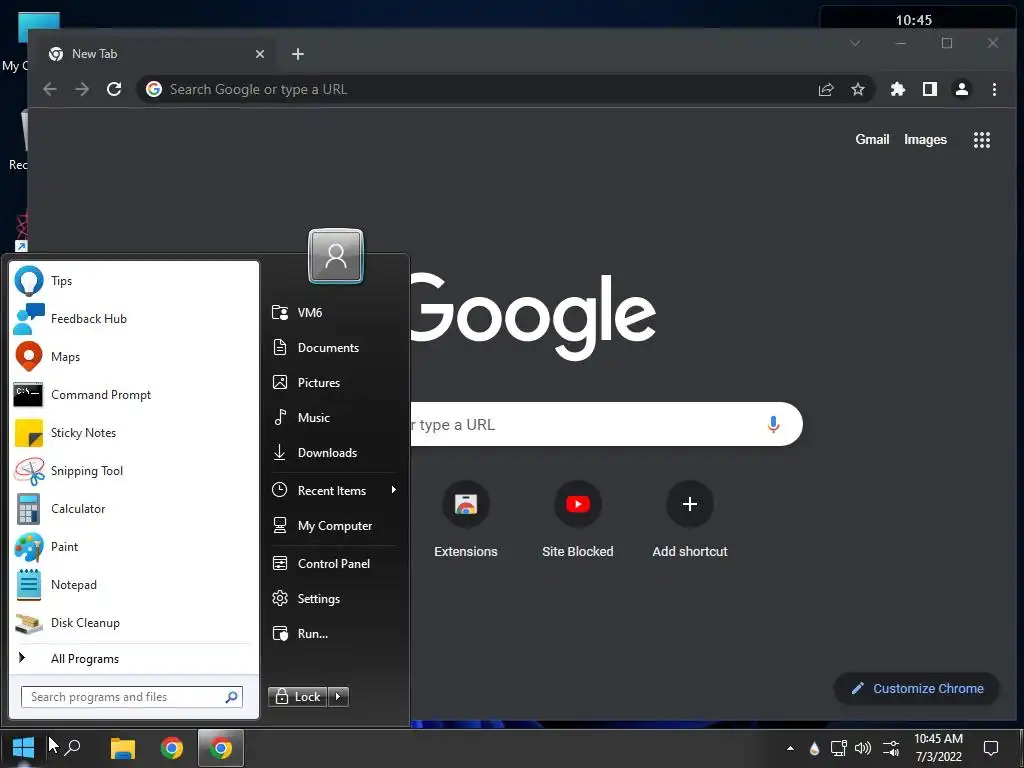Screen dimensions: 1024x768
Task: Expand All Programs list
Action: point(134,658)
